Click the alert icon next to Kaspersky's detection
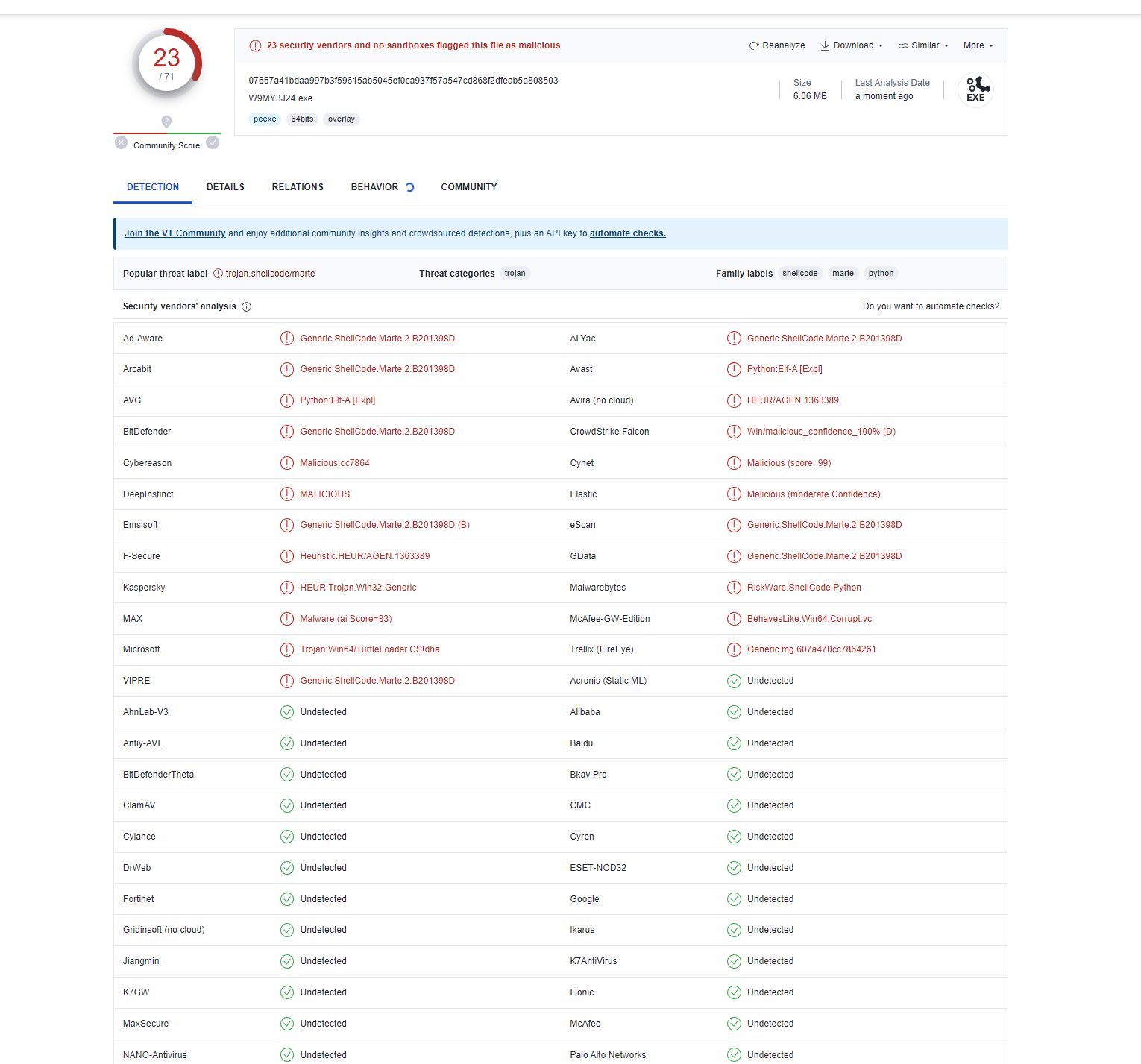 coord(287,588)
